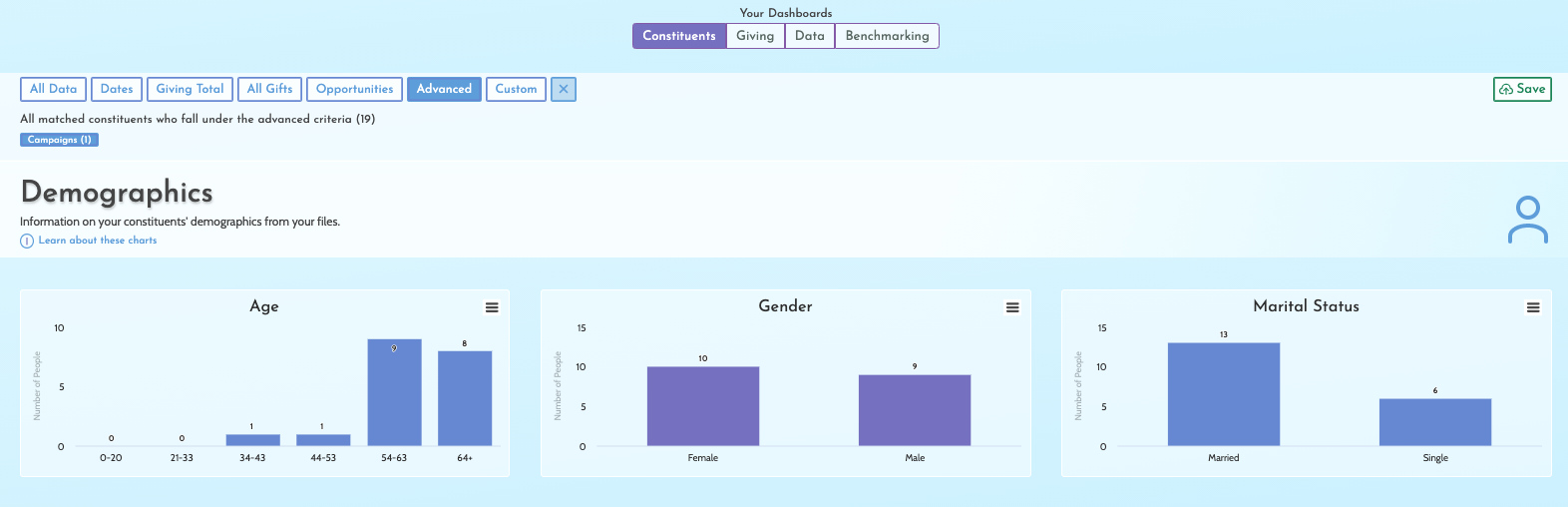Open the Gender chart hamburger menu

[x=1012, y=307]
